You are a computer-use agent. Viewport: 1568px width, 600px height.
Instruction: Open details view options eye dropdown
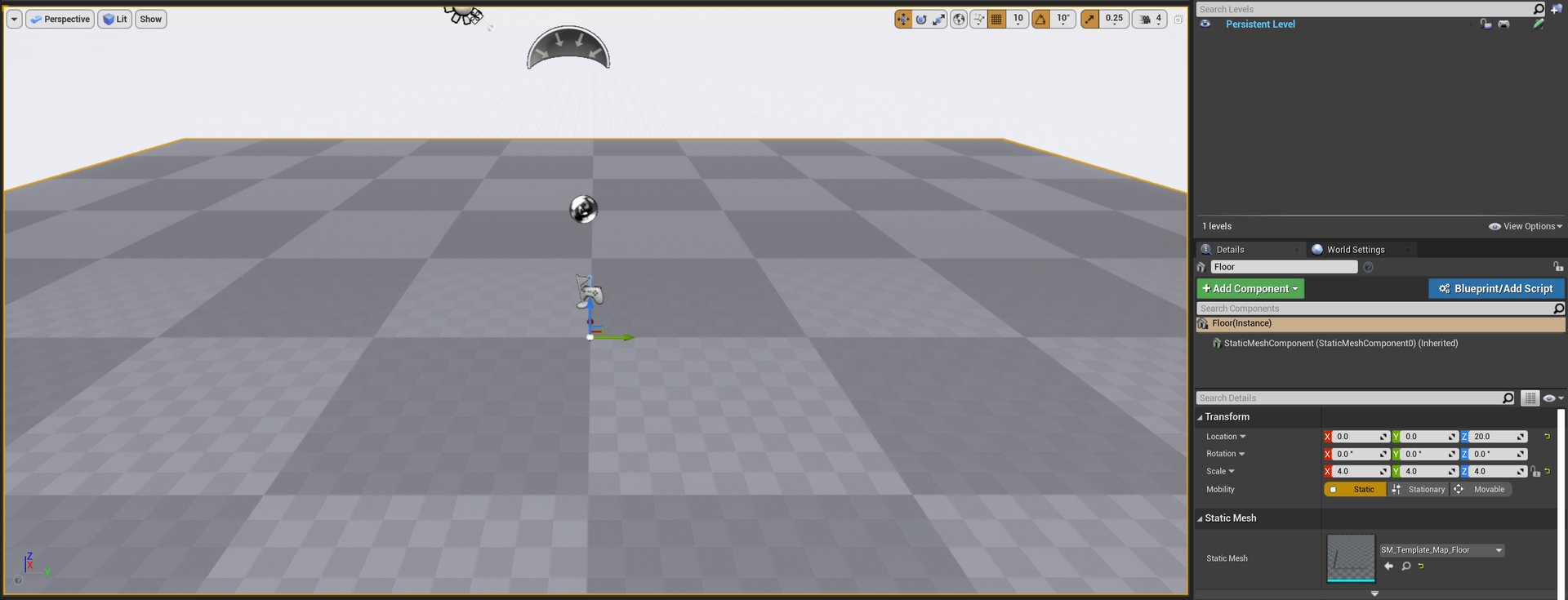click(x=1553, y=398)
